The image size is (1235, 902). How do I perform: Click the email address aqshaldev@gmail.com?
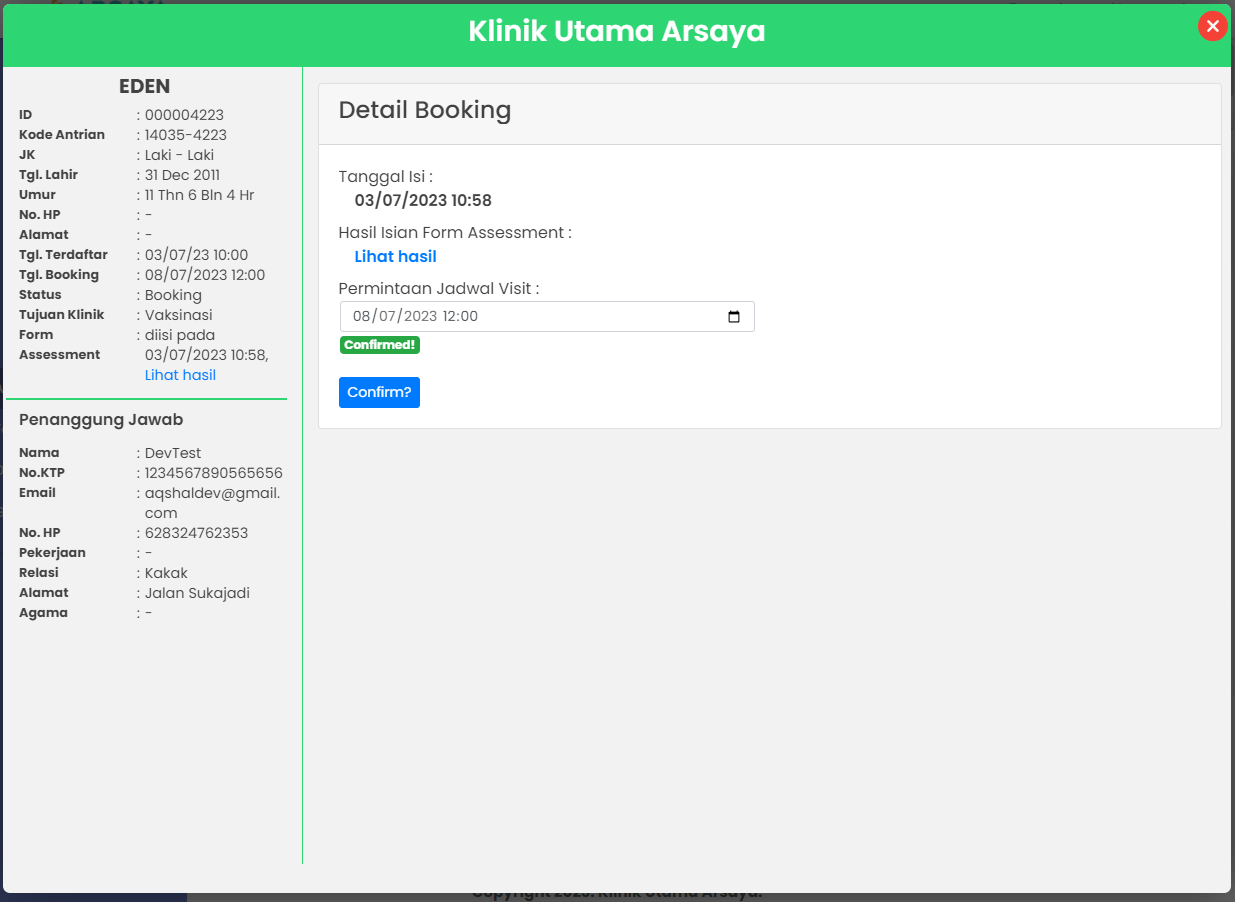coord(213,492)
